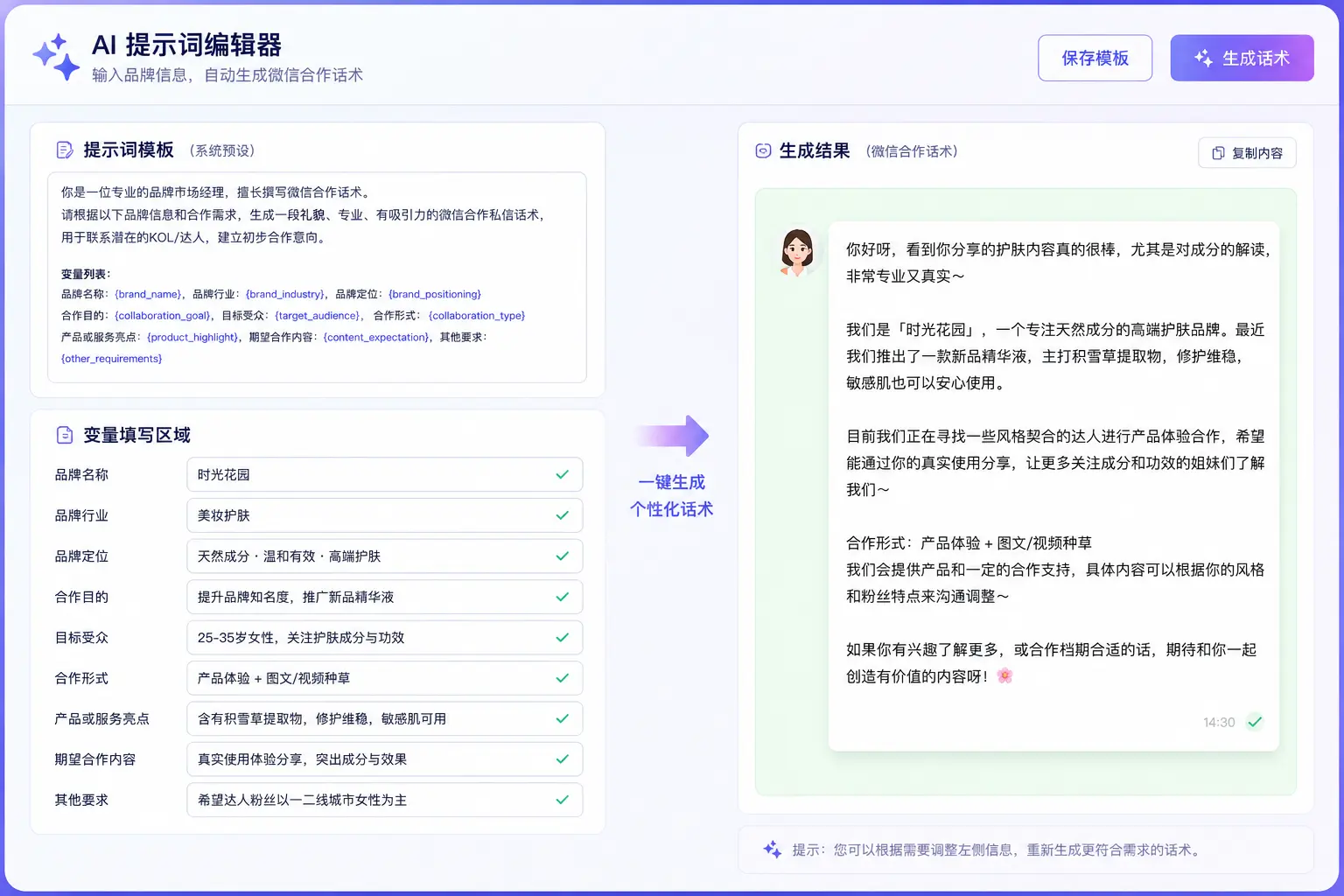1344x896 pixels.
Task: Click the 一键生成 个性化话术 label
Action: [x=672, y=495]
